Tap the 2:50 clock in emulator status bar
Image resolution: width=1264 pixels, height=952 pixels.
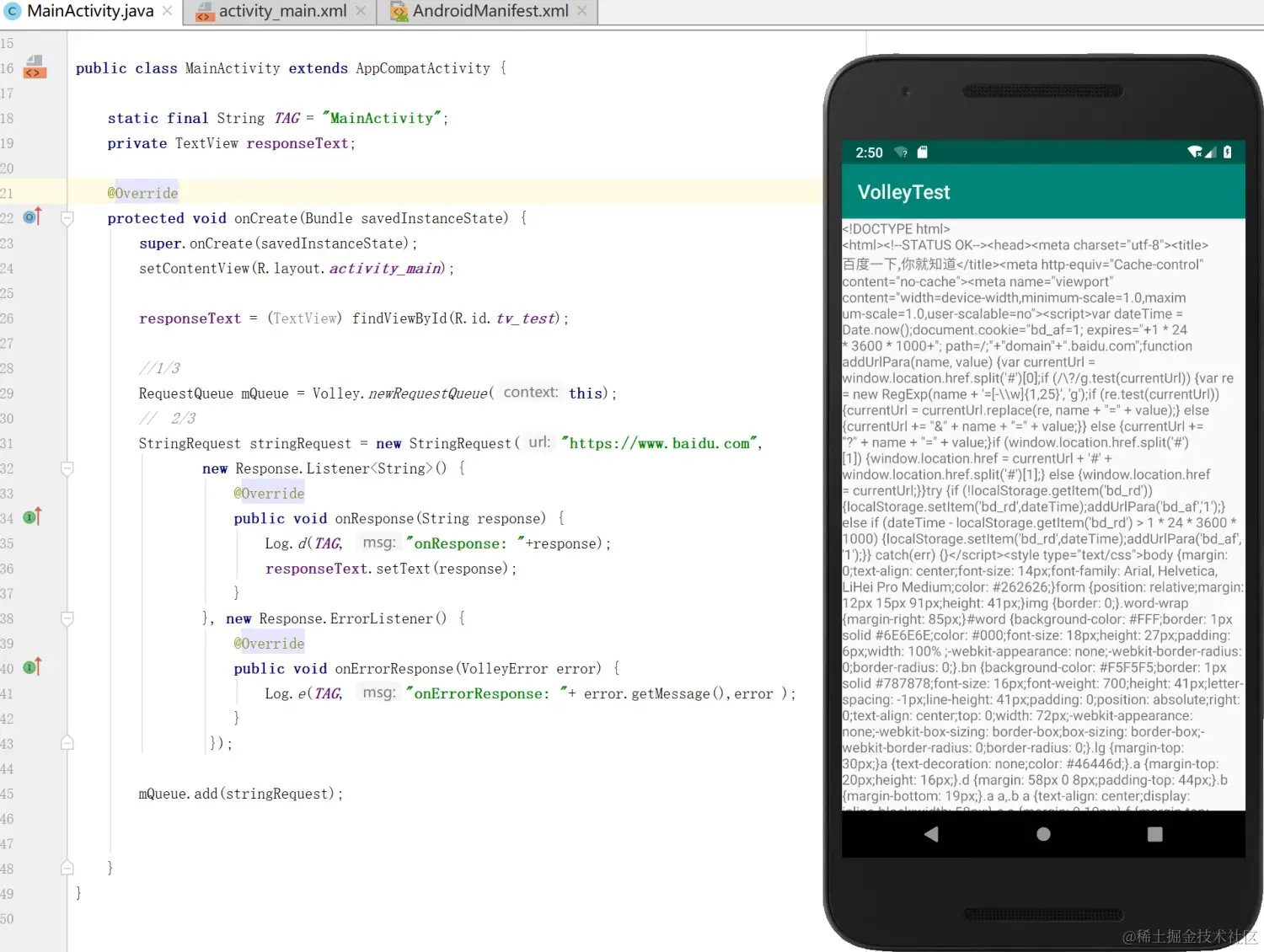pos(869,152)
